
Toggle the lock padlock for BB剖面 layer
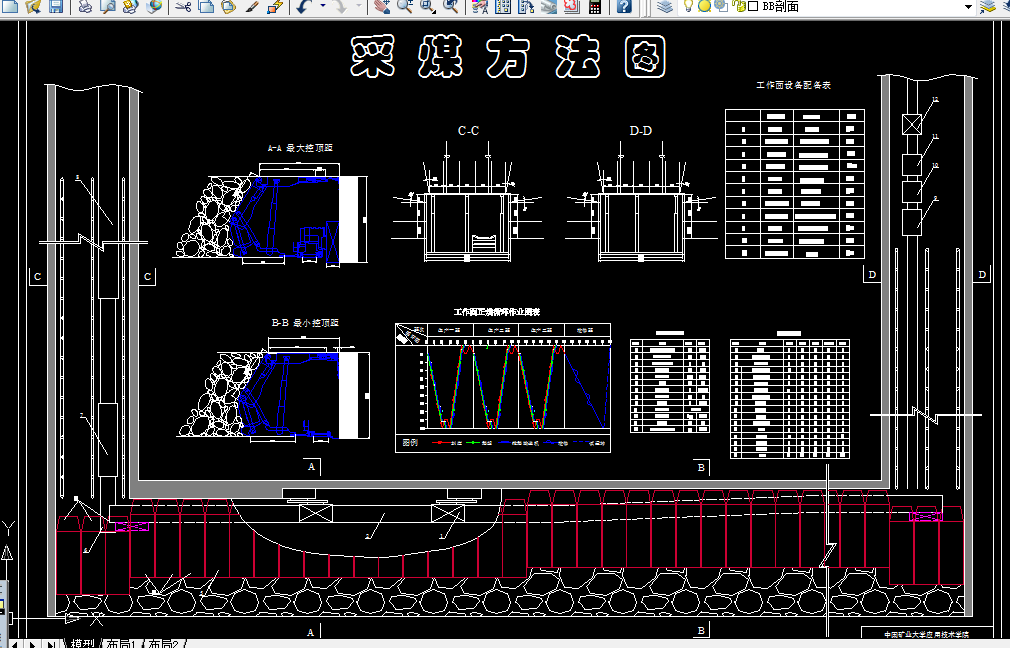(739, 6)
